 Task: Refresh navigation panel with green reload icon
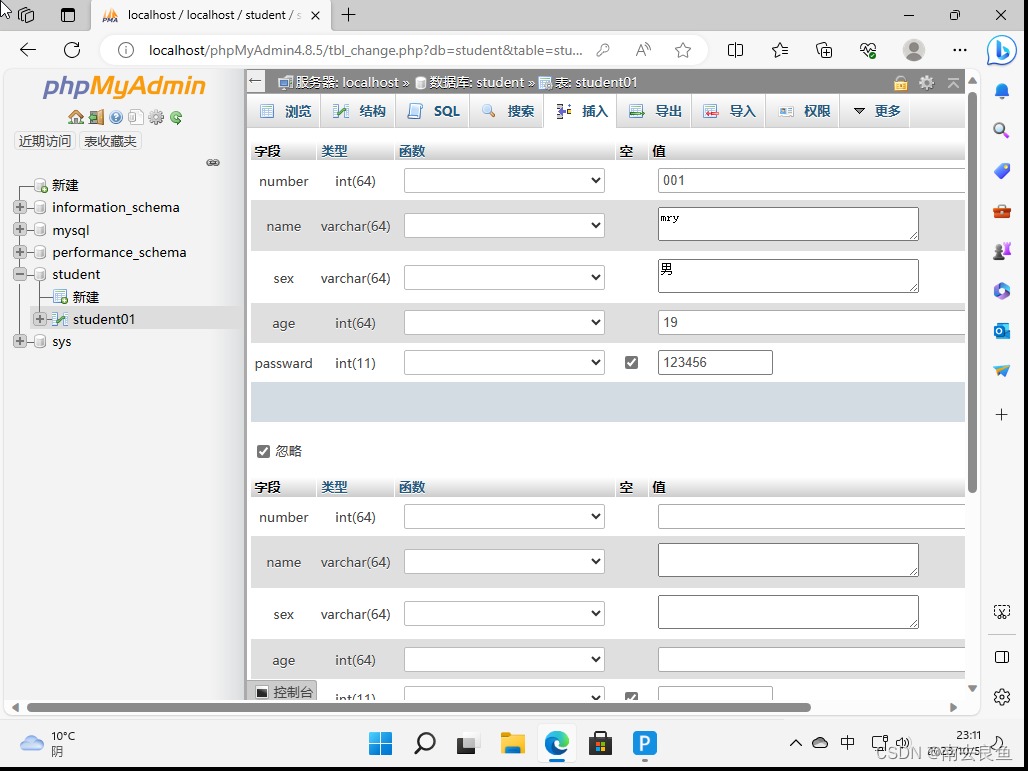(176, 117)
